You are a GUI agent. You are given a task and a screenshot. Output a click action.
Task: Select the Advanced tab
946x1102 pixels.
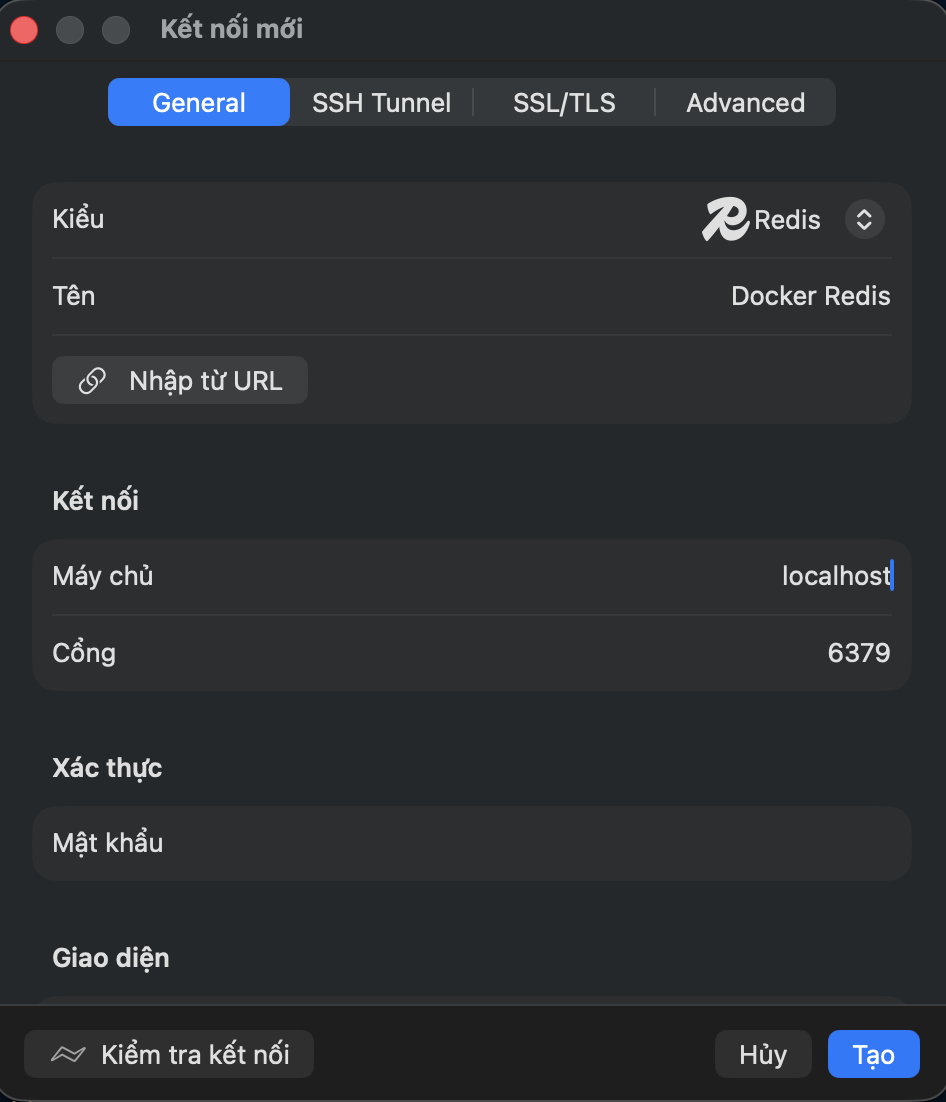(x=746, y=103)
